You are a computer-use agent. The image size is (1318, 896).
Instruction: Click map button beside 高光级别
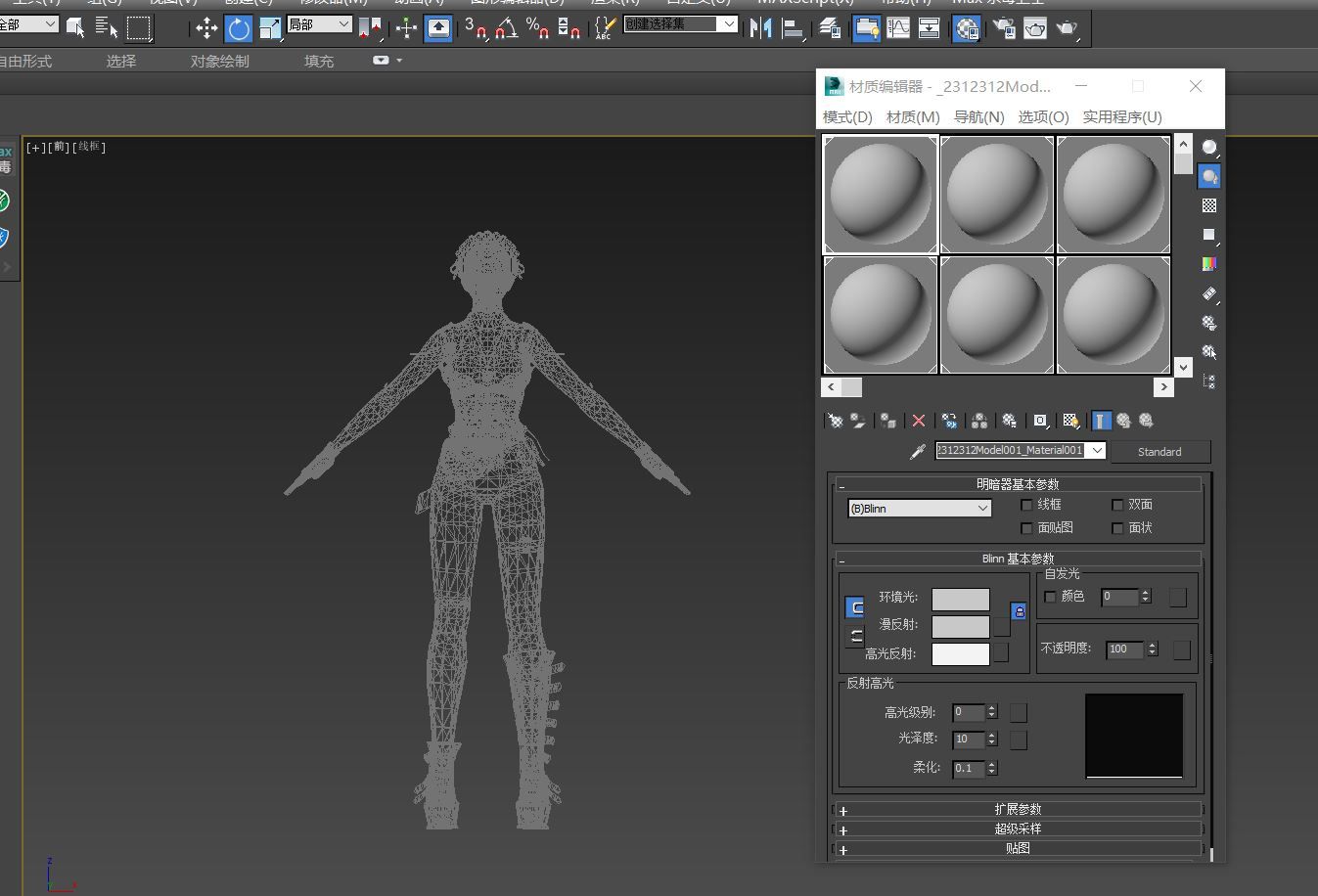pos(1019,713)
